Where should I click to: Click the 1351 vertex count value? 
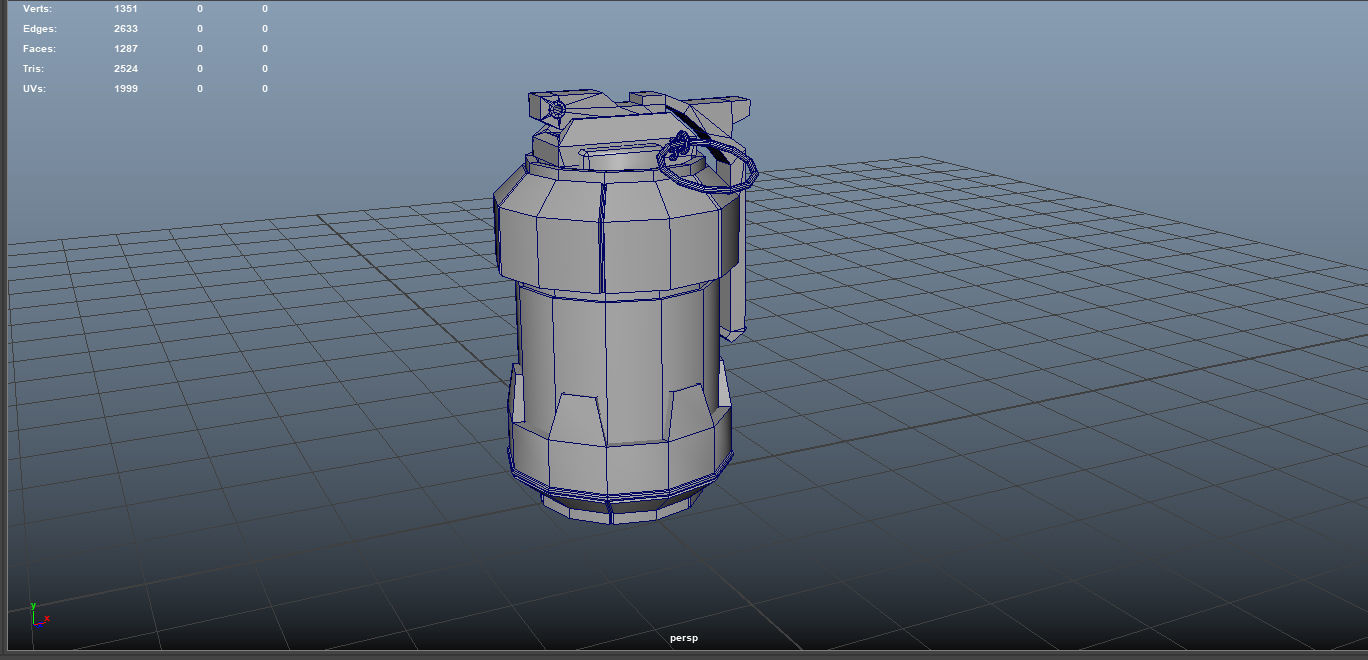126,9
